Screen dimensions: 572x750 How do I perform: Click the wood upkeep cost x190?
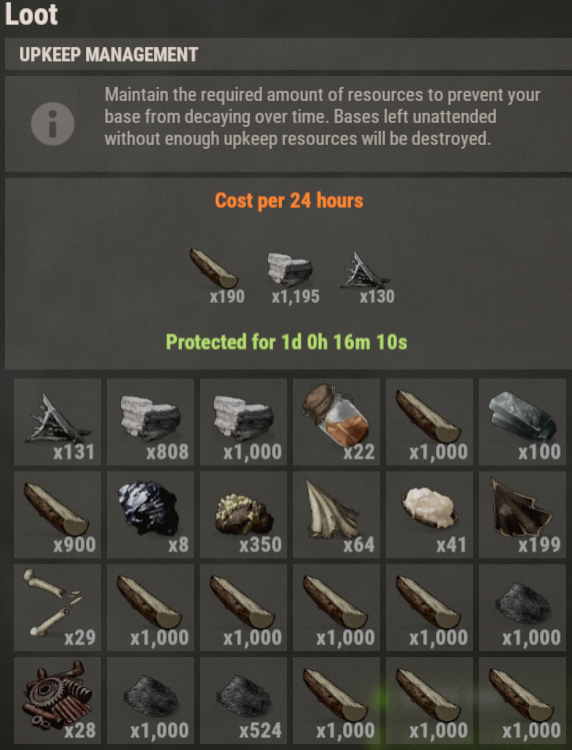click(220, 276)
